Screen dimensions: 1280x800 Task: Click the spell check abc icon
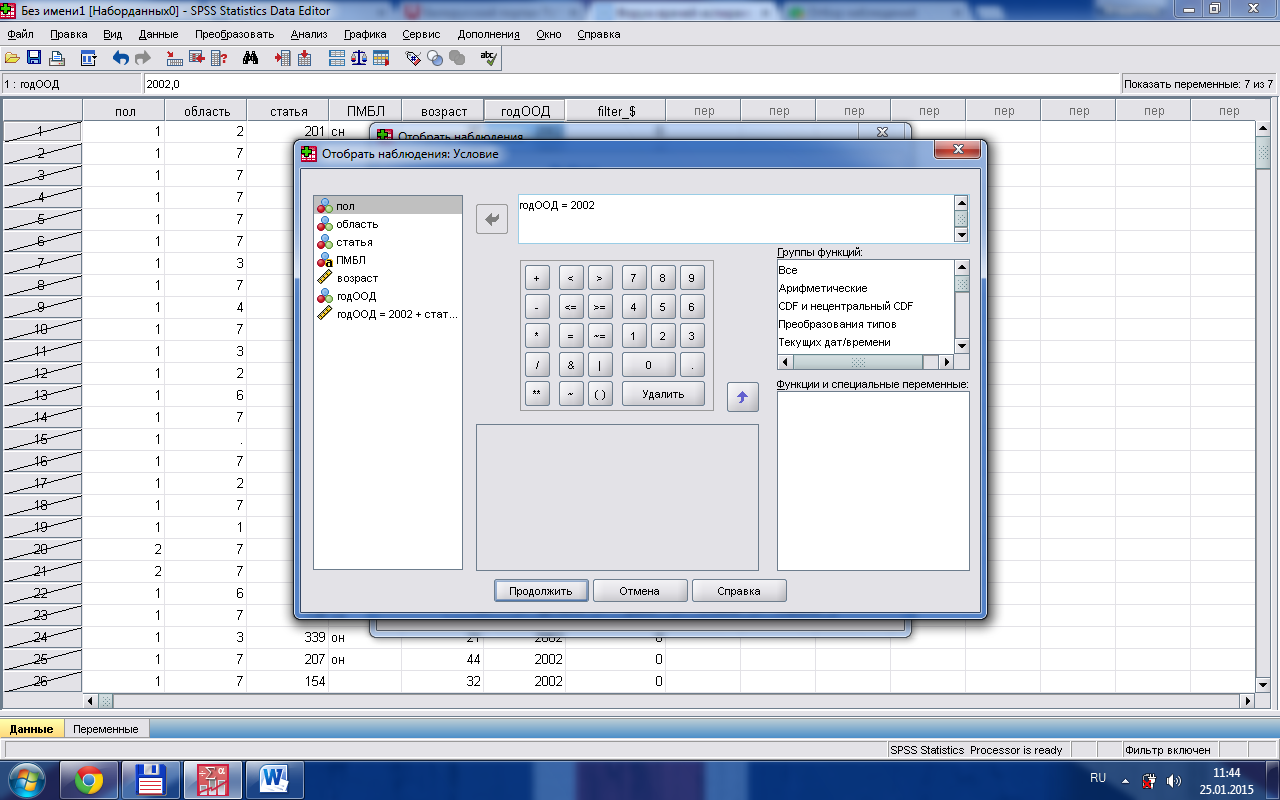[x=488, y=58]
